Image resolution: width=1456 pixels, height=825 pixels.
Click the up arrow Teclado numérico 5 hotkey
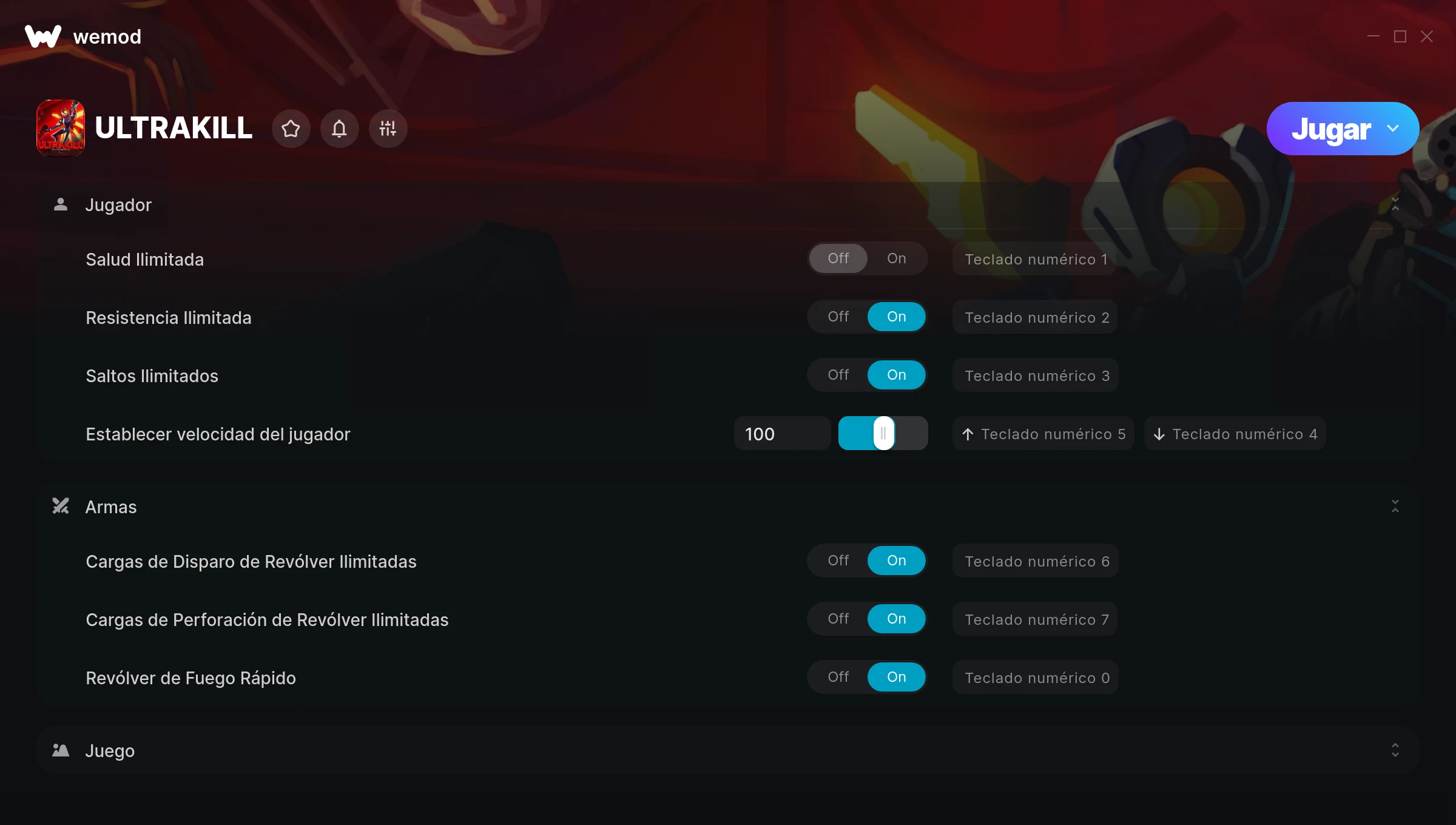[1043, 434]
